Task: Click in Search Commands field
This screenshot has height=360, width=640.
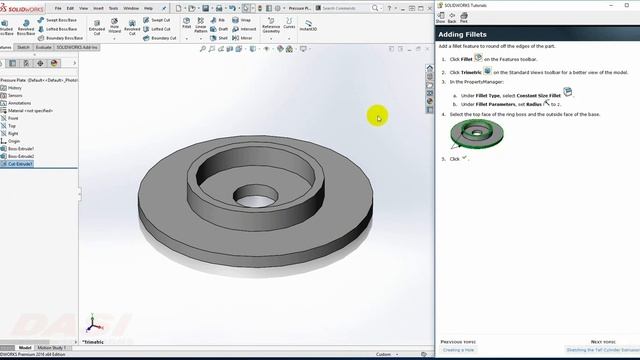Action: click(343, 8)
